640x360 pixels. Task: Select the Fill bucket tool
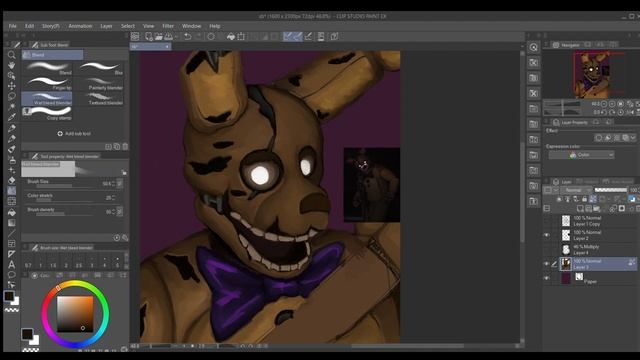point(11,212)
